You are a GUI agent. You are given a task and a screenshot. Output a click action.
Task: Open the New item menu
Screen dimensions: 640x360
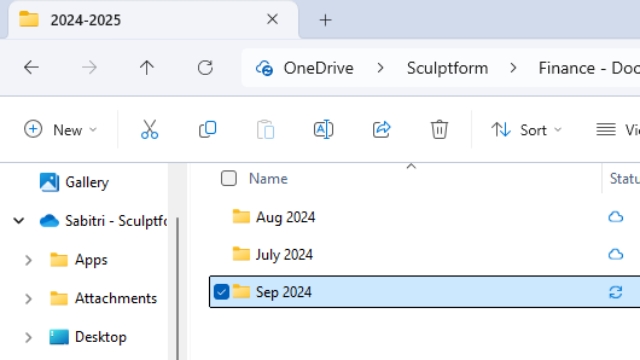pos(60,130)
